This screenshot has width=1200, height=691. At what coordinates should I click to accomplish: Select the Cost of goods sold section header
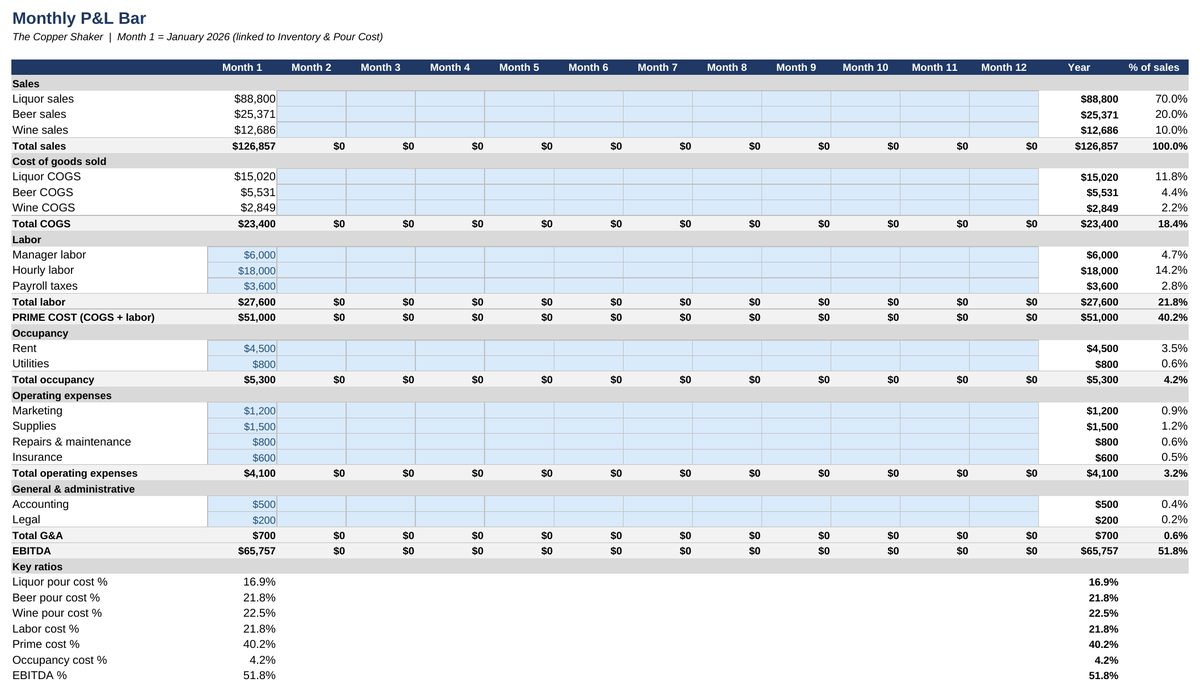coord(600,161)
